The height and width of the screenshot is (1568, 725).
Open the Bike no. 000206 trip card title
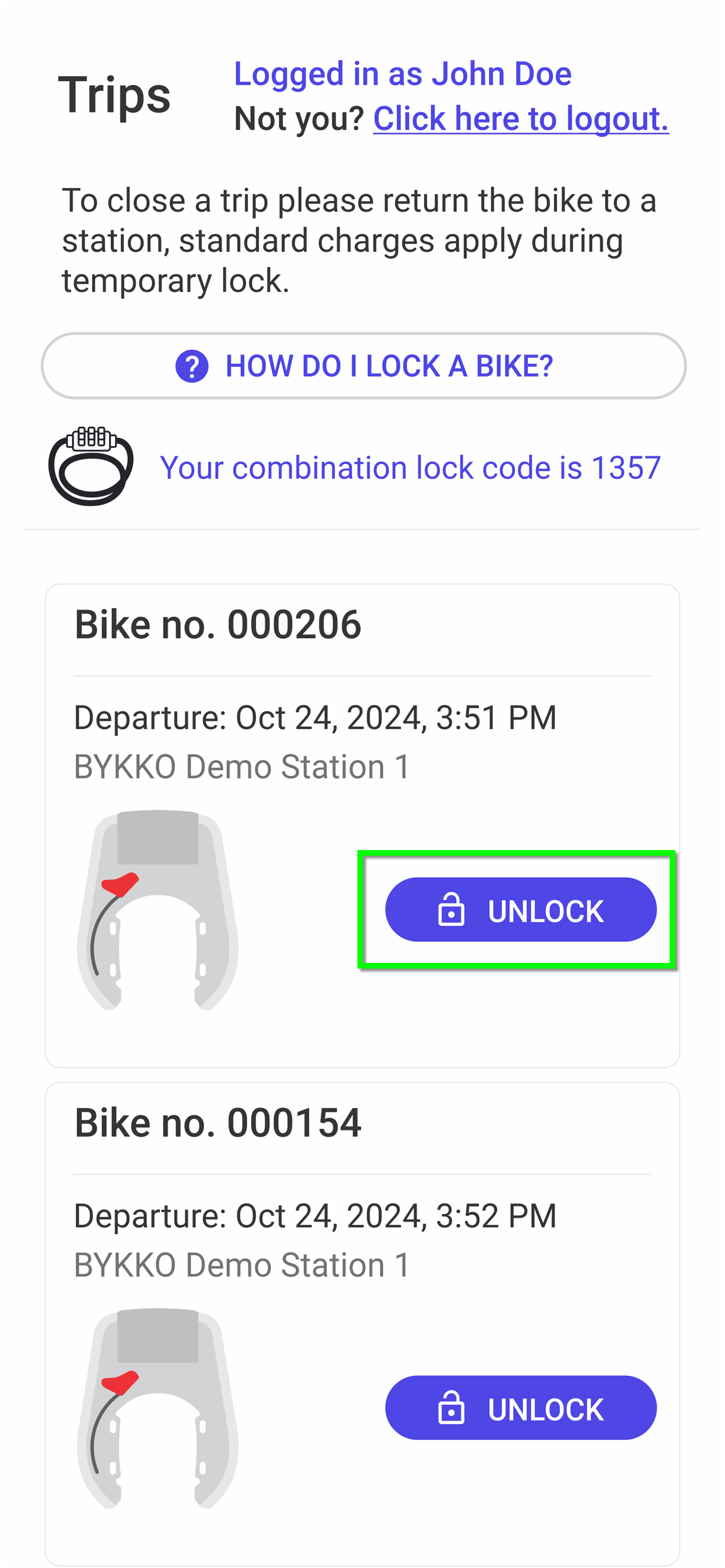[x=218, y=624]
